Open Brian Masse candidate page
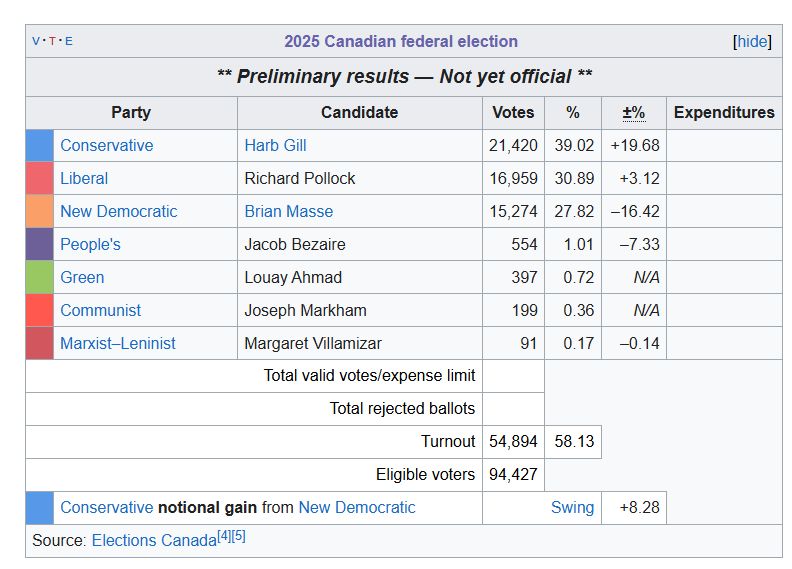 (x=288, y=211)
